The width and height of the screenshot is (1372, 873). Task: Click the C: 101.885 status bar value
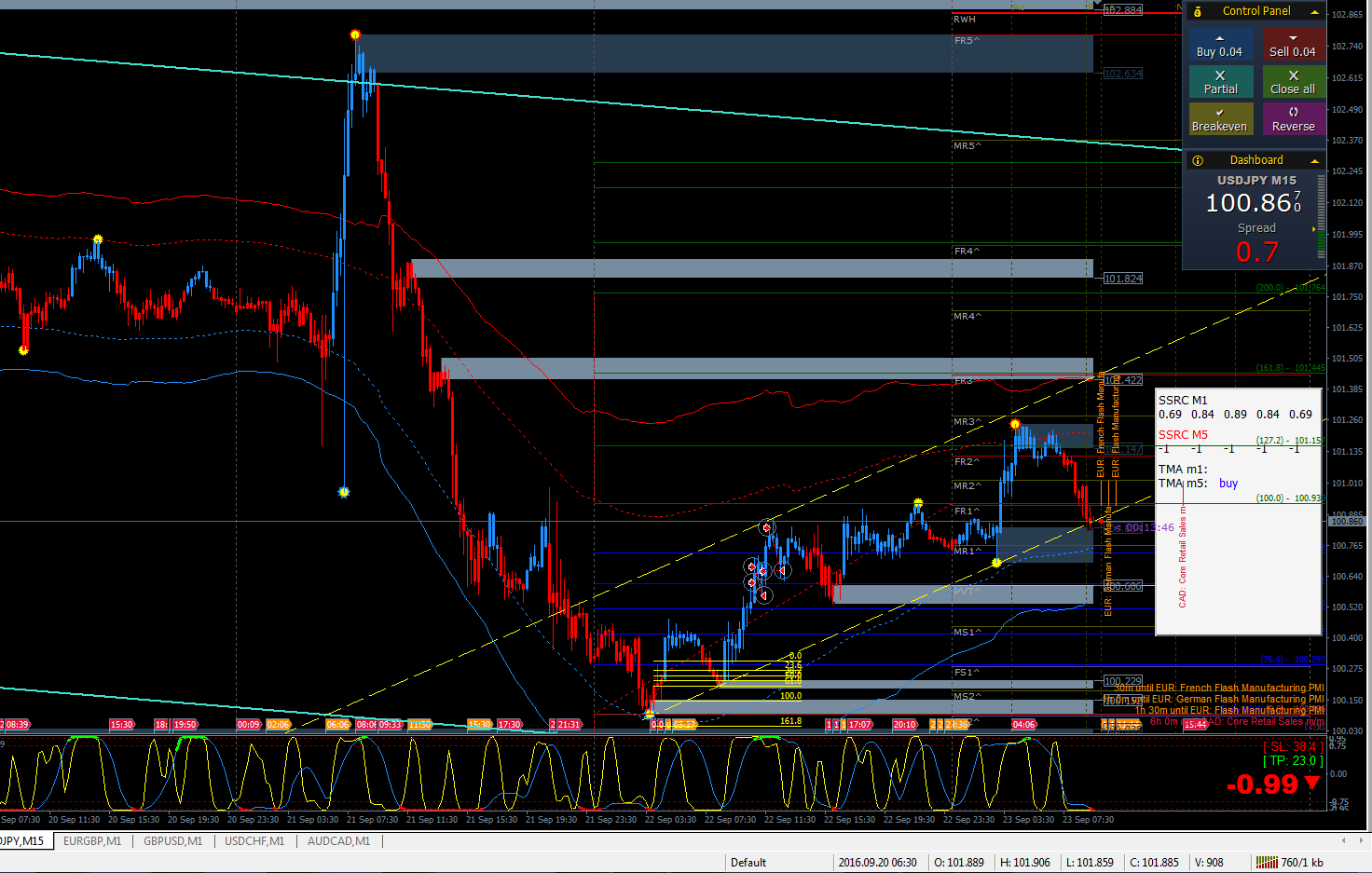(1154, 862)
